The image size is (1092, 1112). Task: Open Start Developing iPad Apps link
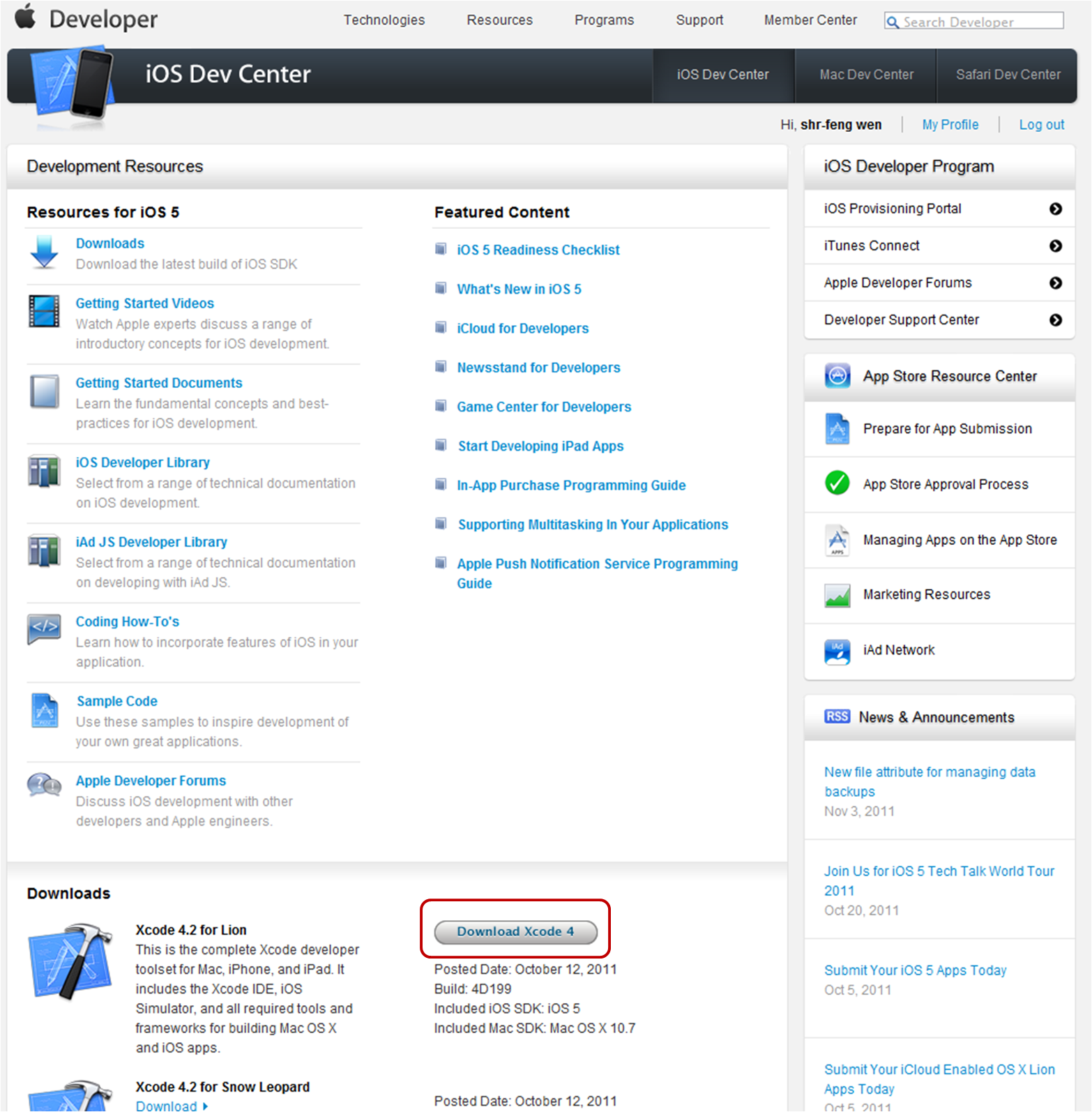pyautogui.click(x=540, y=446)
